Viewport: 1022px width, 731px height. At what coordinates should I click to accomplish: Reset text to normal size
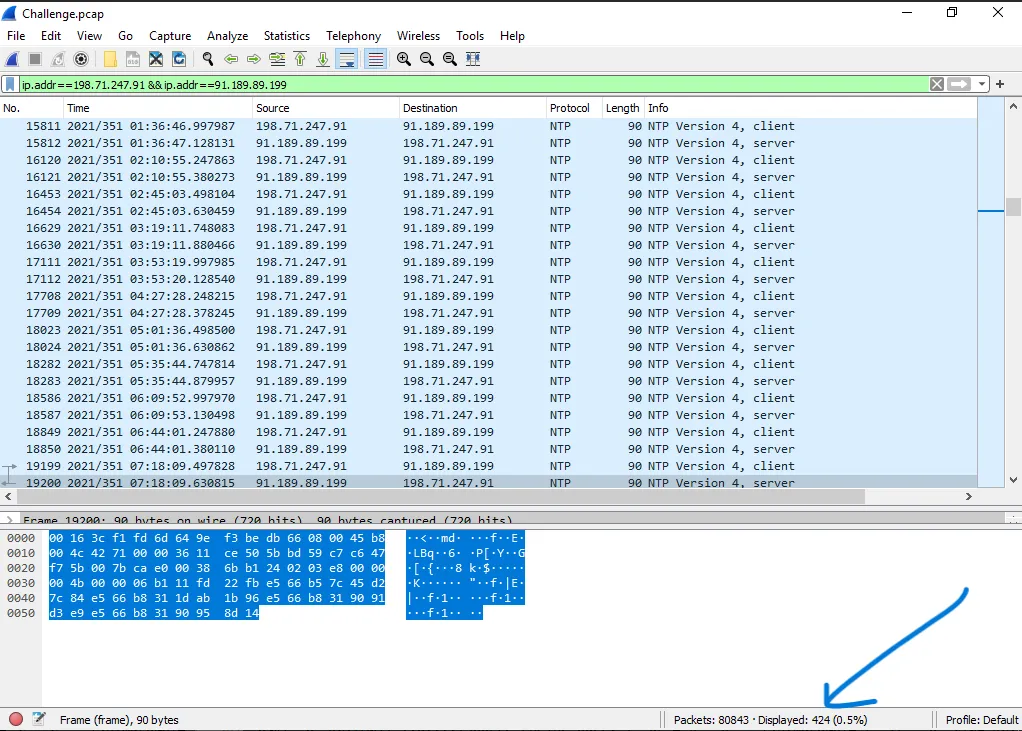click(x=450, y=59)
